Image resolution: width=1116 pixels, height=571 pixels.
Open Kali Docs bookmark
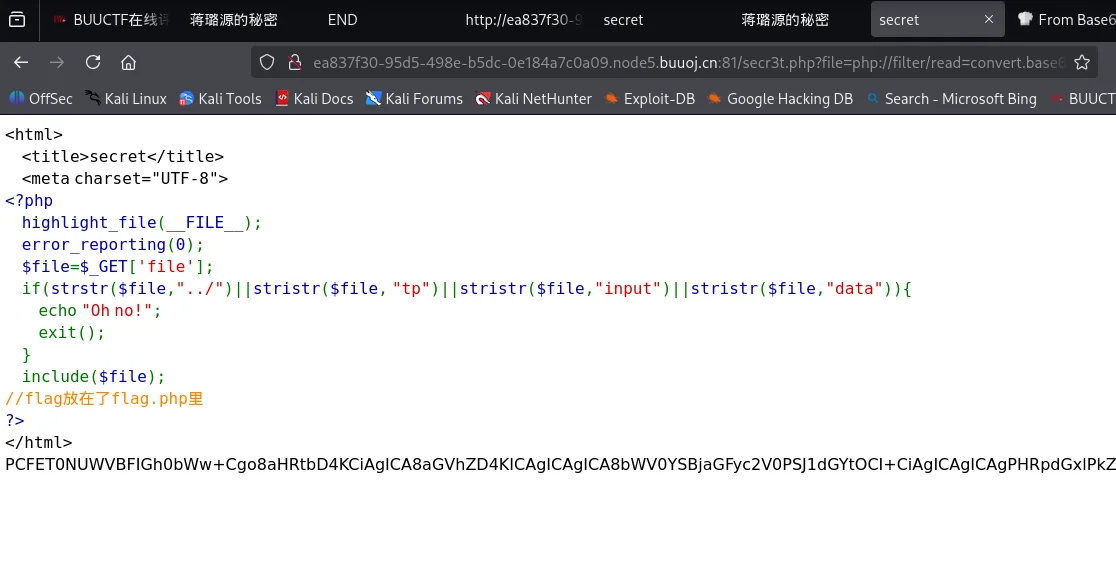click(x=314, y=99)
